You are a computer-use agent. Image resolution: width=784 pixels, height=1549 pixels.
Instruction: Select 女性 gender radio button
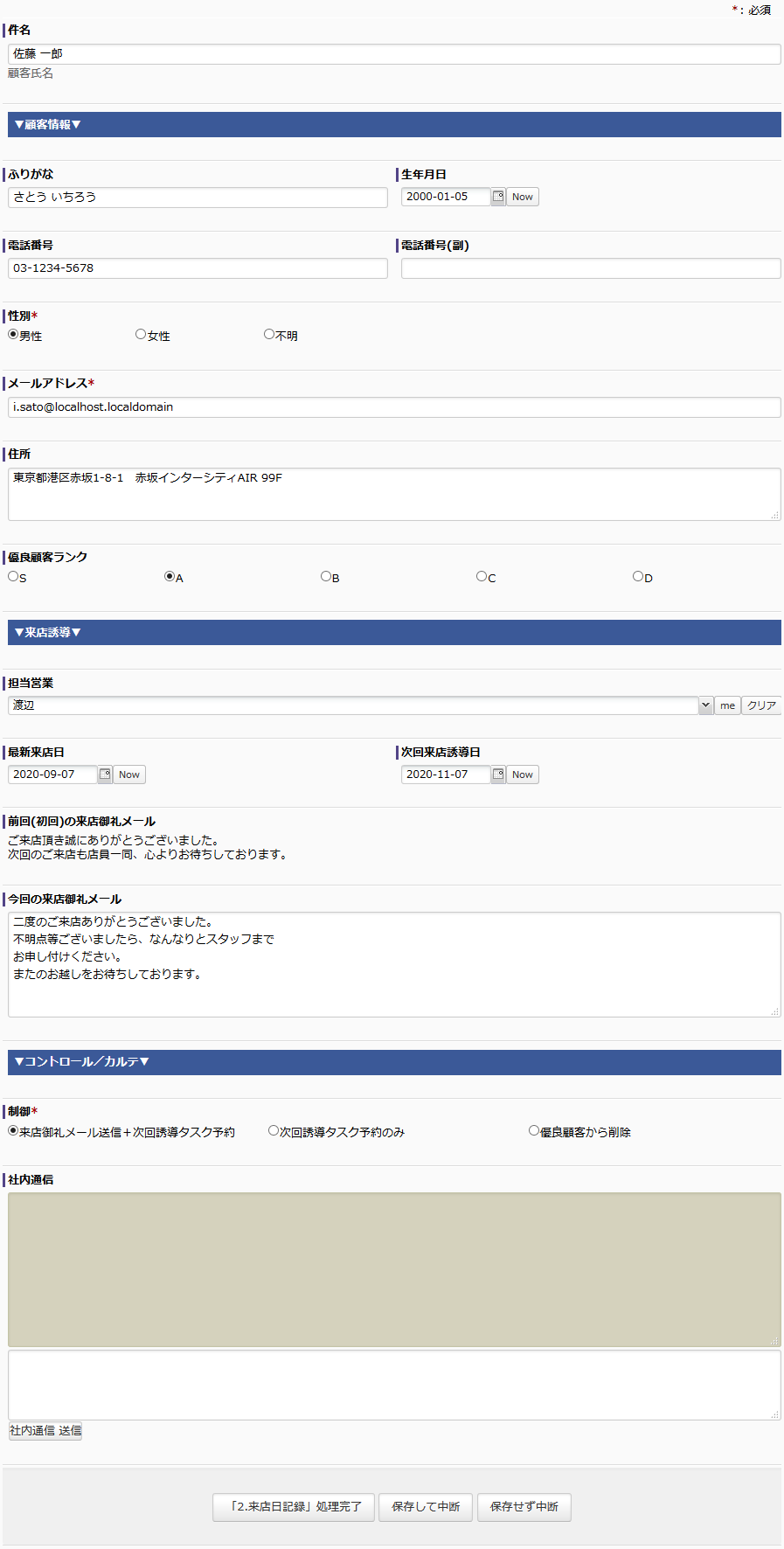tap(141, 335)
